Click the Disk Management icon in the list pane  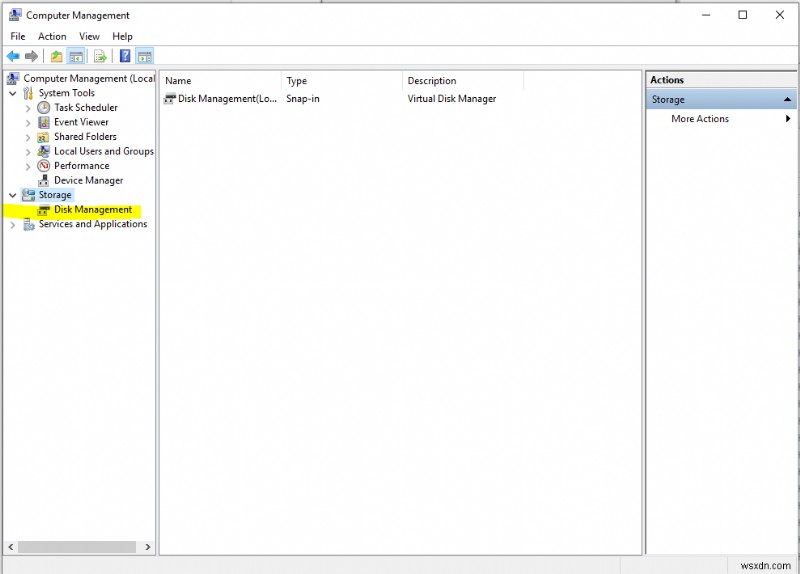pos(169,98)
